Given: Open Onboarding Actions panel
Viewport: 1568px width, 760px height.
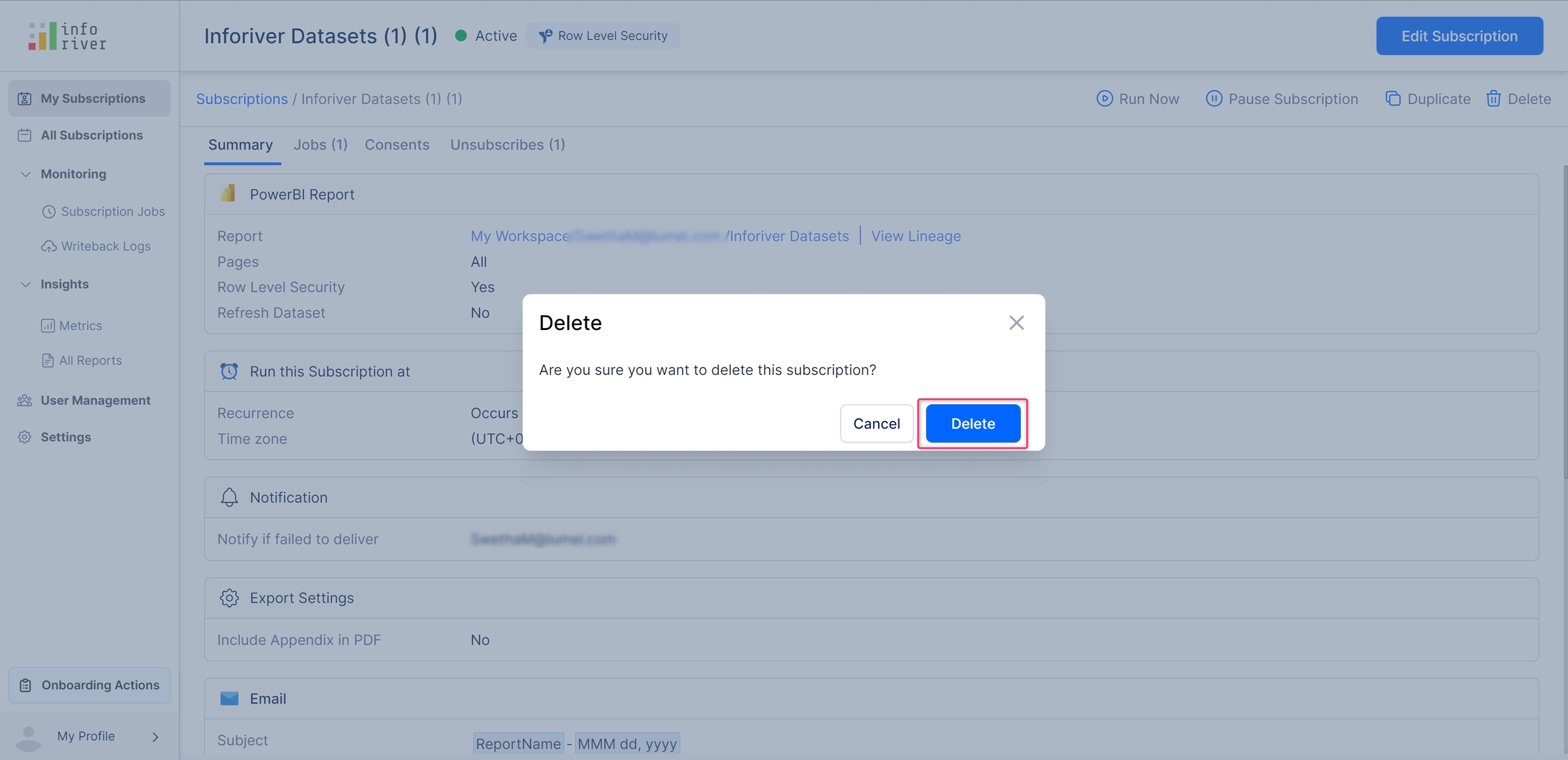Looking at the screenshot, I should (x=89, y=685).
